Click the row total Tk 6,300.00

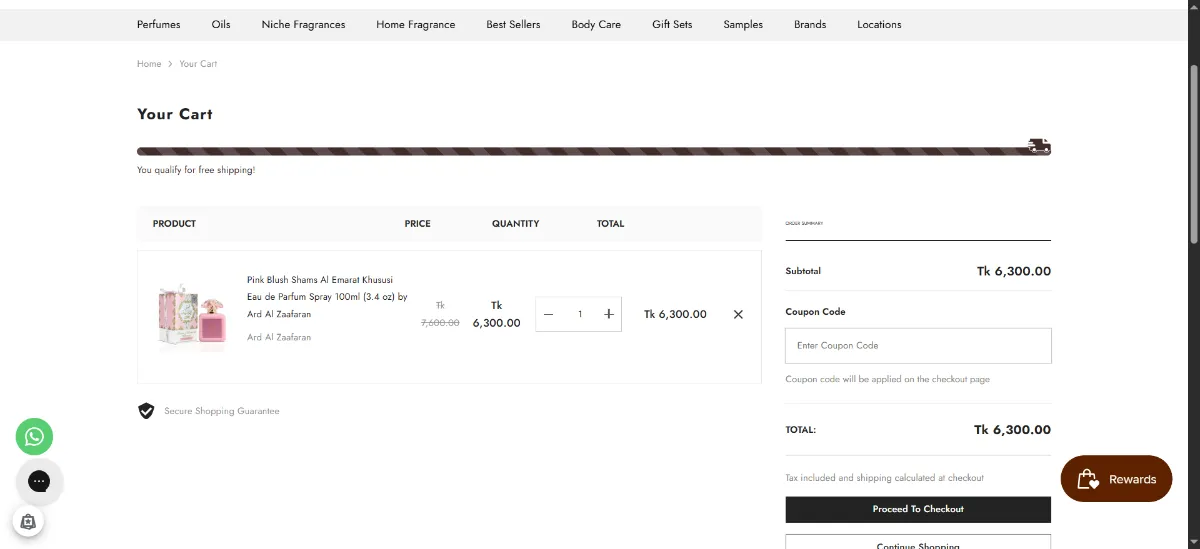coord(675,314)
